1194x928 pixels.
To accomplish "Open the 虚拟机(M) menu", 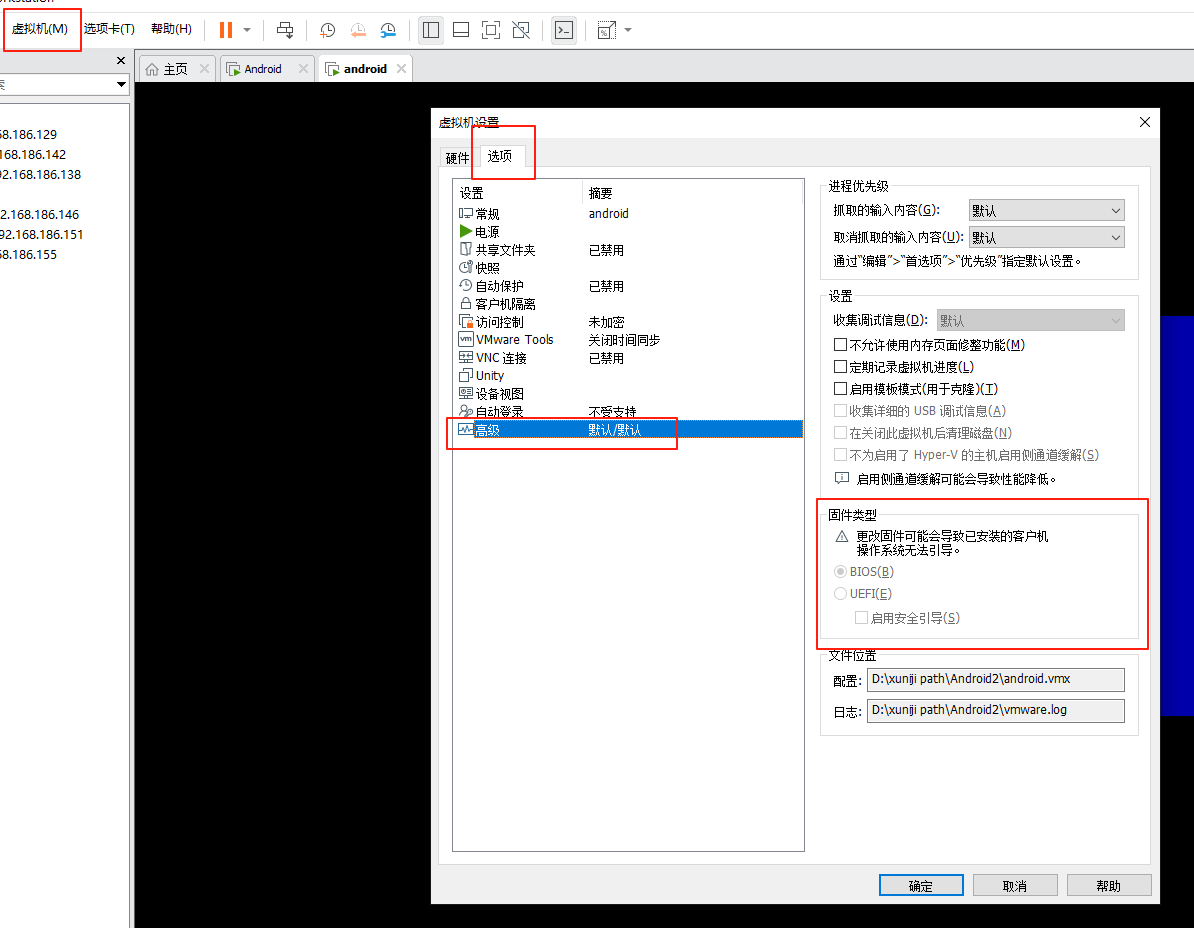I will (x=40, y=29).
